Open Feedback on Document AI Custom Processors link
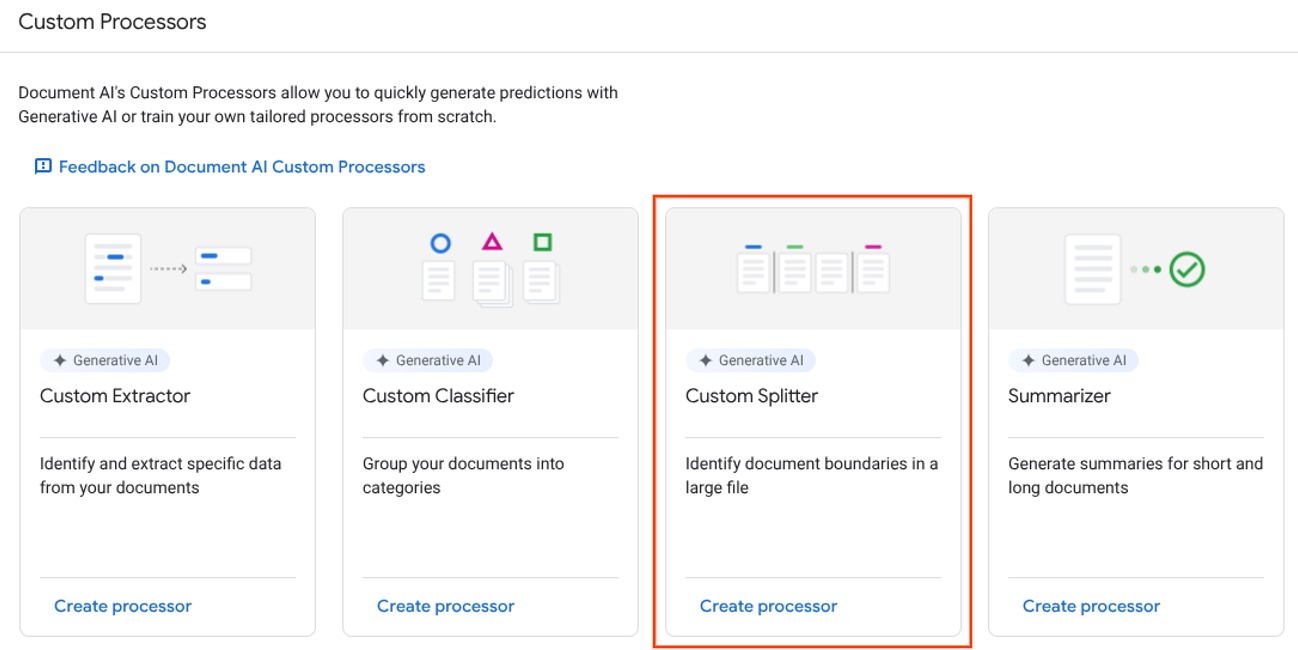The image size is (1298, 650). tap(241, 167)
